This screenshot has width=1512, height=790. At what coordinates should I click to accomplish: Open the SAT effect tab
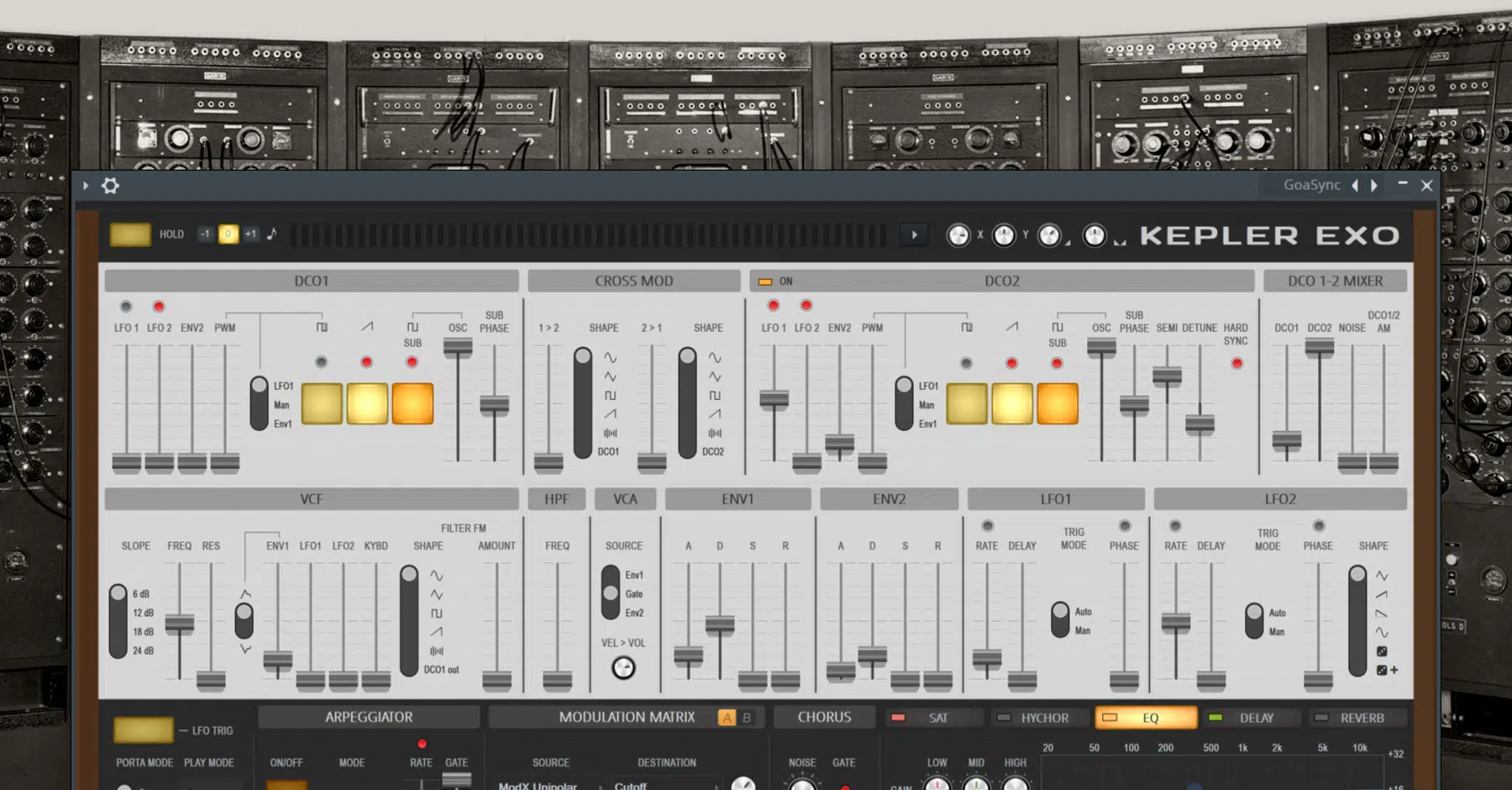pyautogui.click(x=934, y=718)
